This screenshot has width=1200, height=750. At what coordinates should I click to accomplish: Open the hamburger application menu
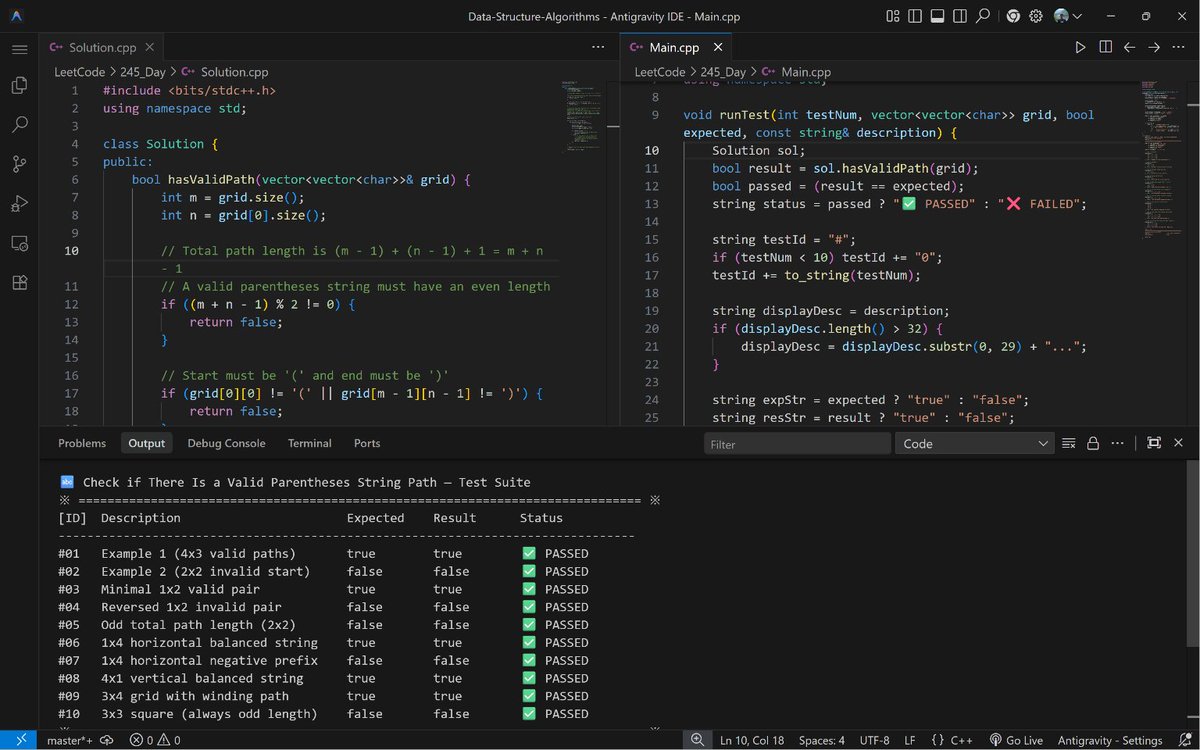(x=19, y=48)
